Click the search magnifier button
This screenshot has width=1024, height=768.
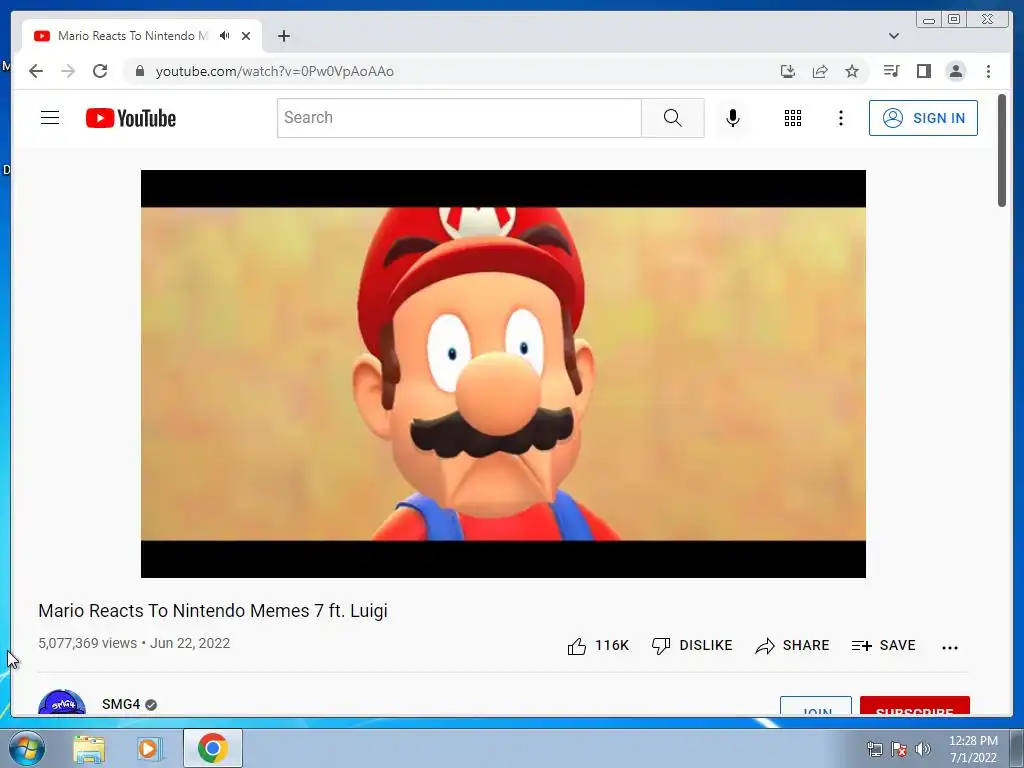tap(673, 118)
